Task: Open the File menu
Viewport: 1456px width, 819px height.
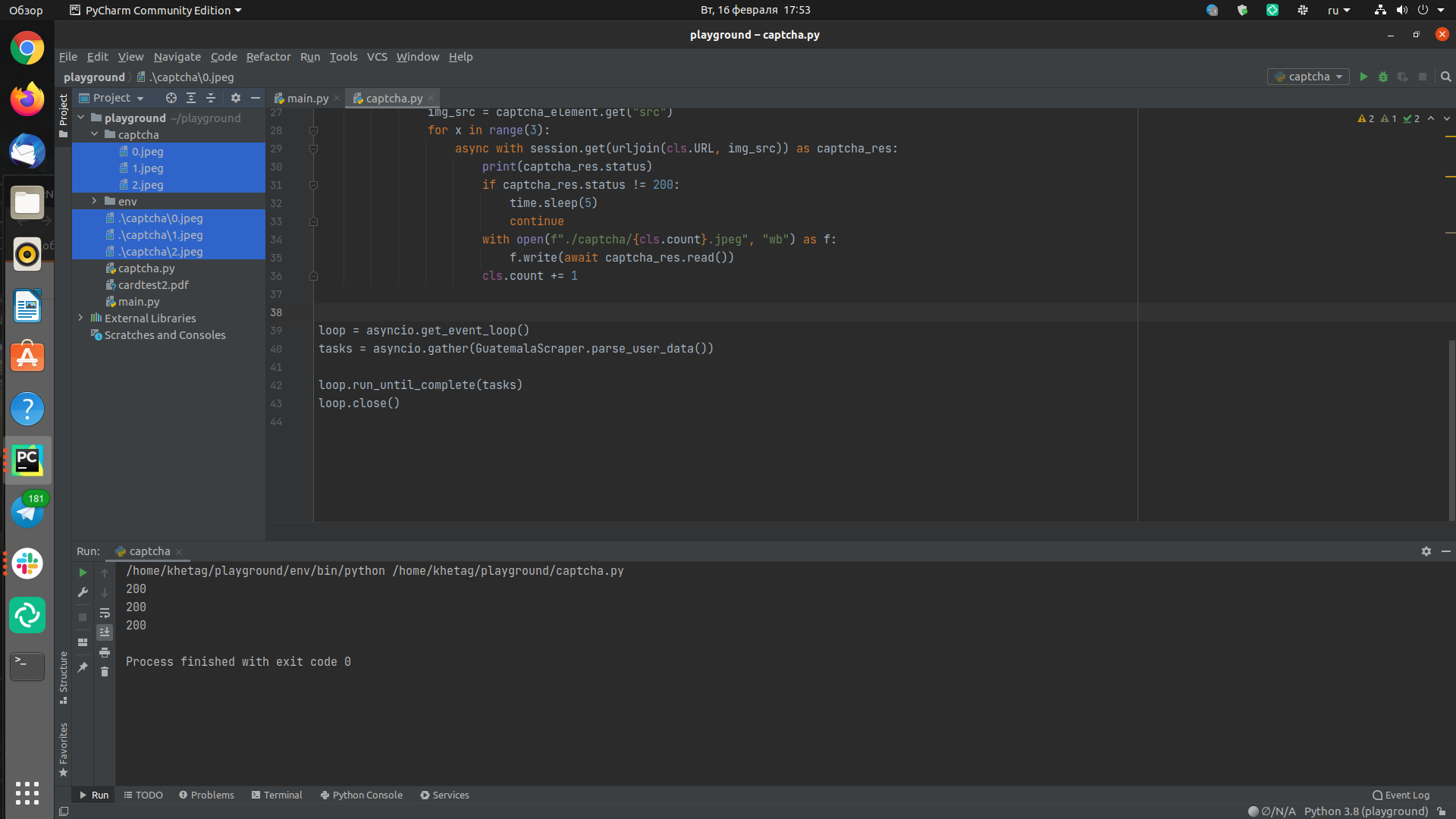Action: (68, 57)
